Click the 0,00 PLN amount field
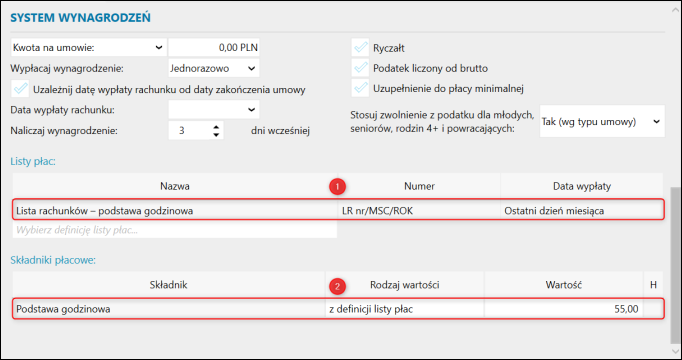 214,48
